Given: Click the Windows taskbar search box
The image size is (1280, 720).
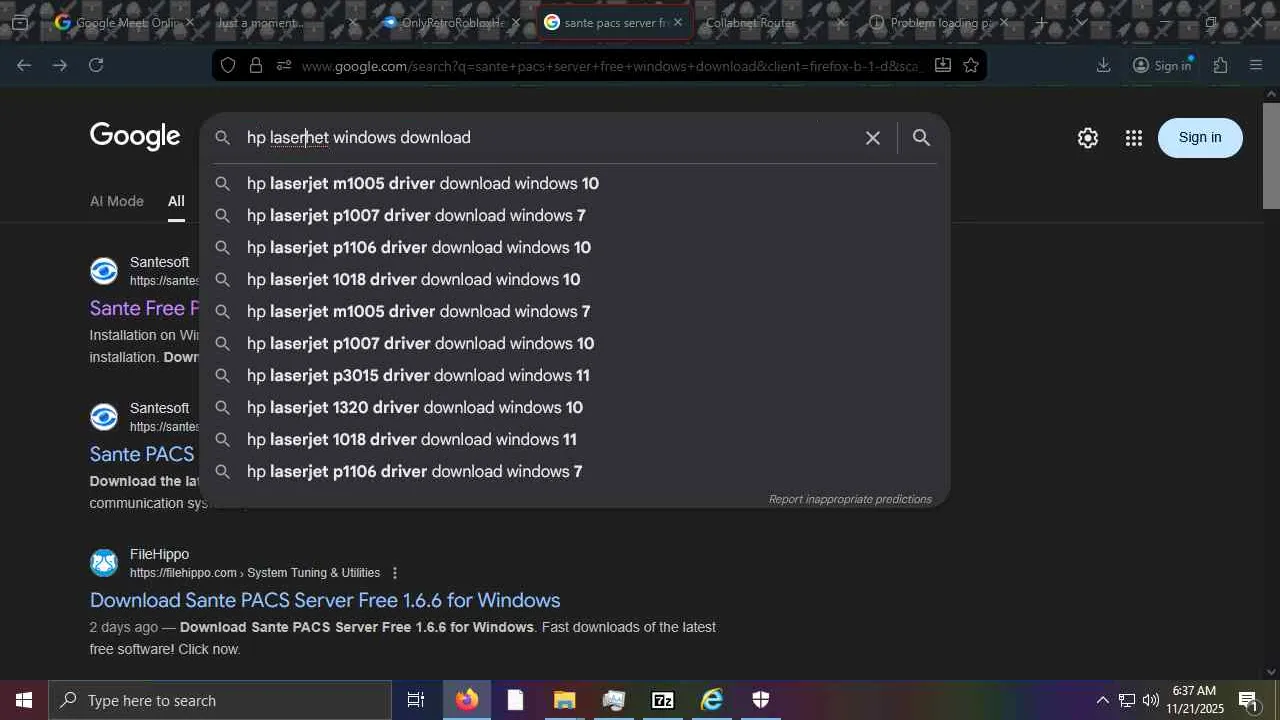Looking at the screenshot, I should (x=220, y=700).
